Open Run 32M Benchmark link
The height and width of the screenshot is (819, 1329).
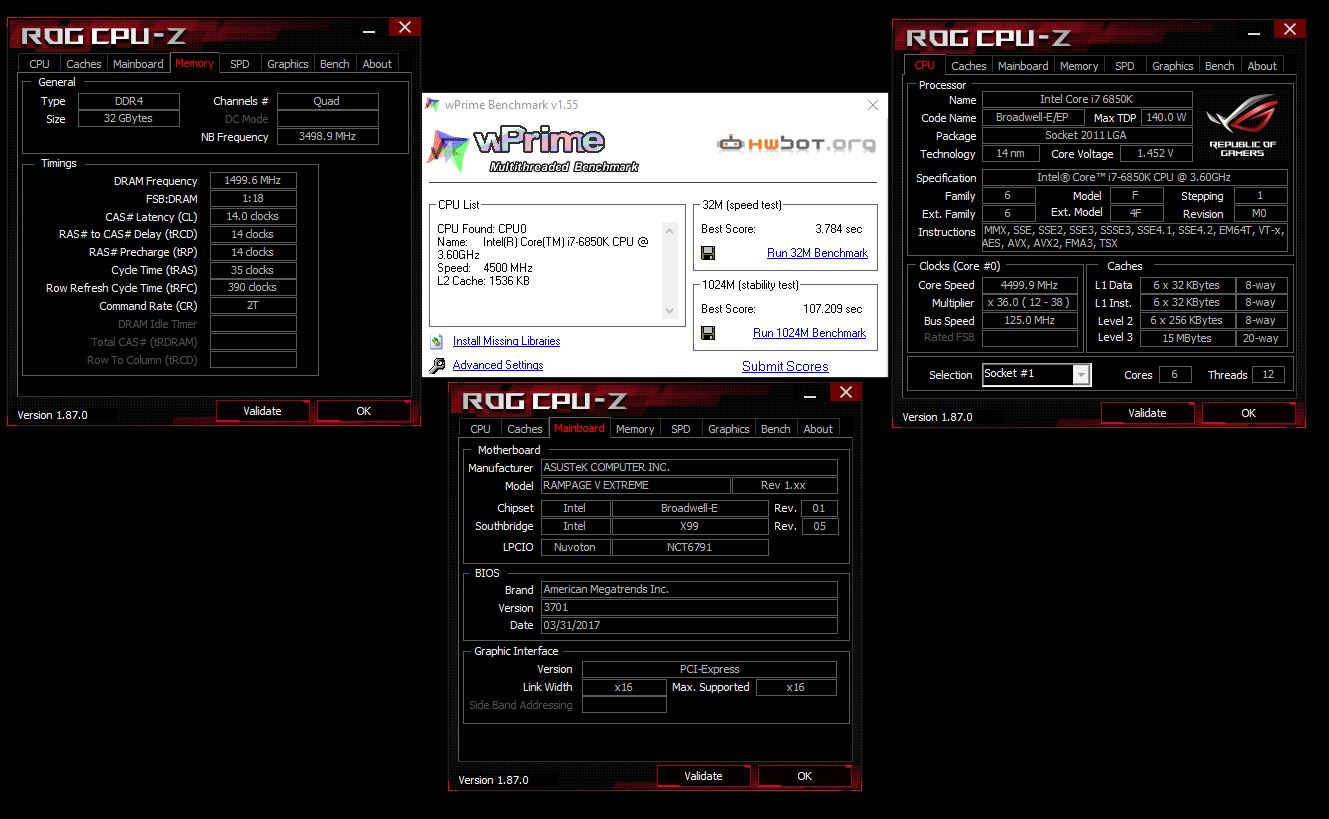(x=817, y=253)
